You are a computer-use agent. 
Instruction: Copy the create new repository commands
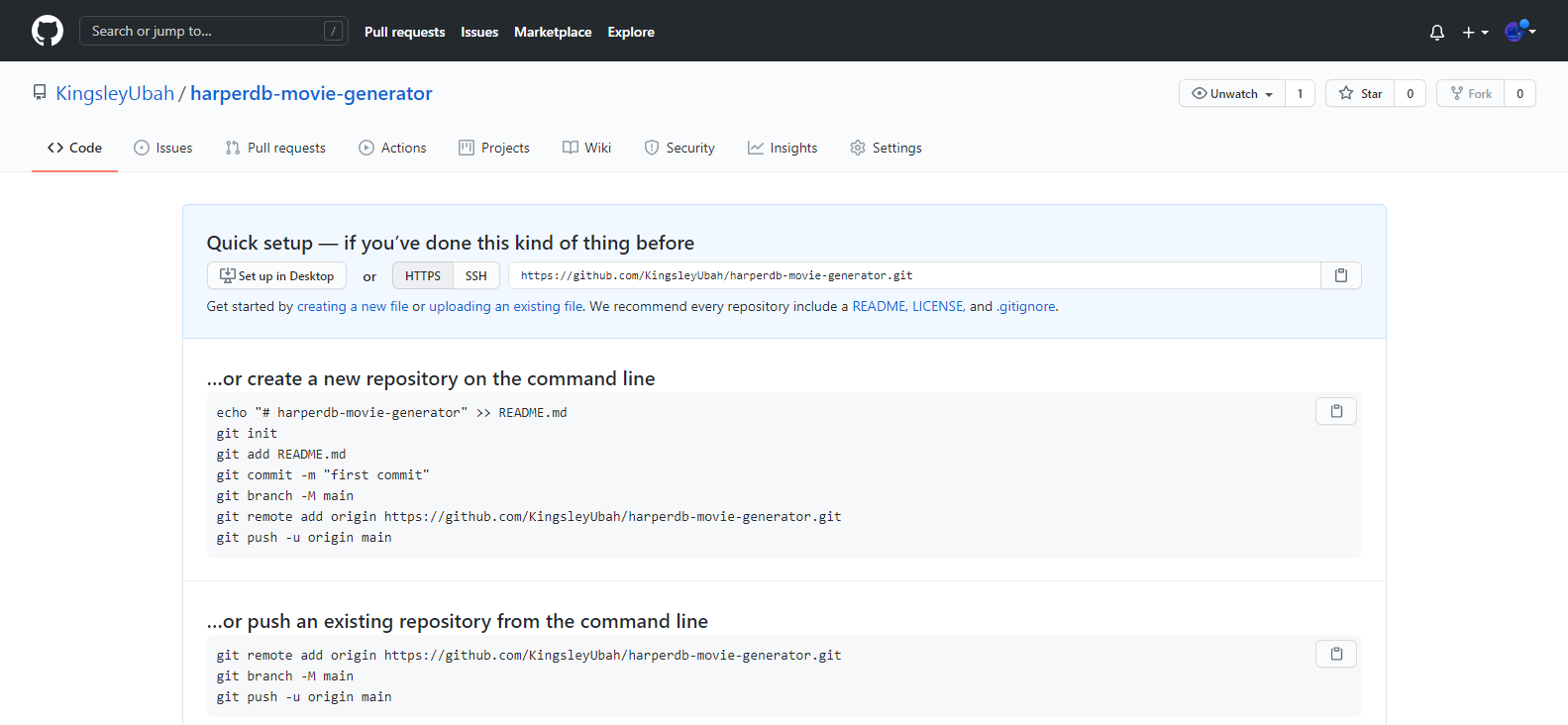click(1336, 411)
